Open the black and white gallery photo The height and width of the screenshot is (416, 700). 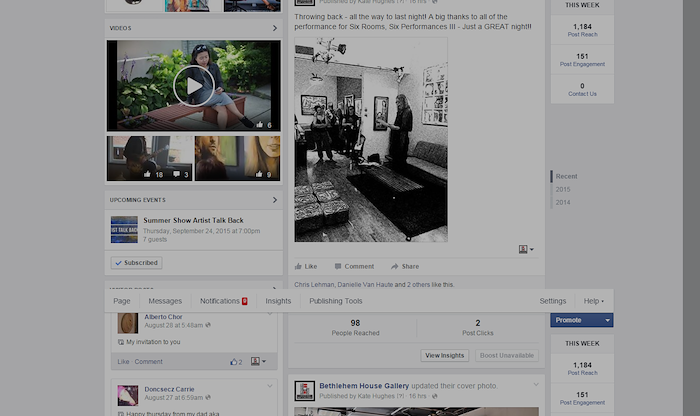(371, 140)
